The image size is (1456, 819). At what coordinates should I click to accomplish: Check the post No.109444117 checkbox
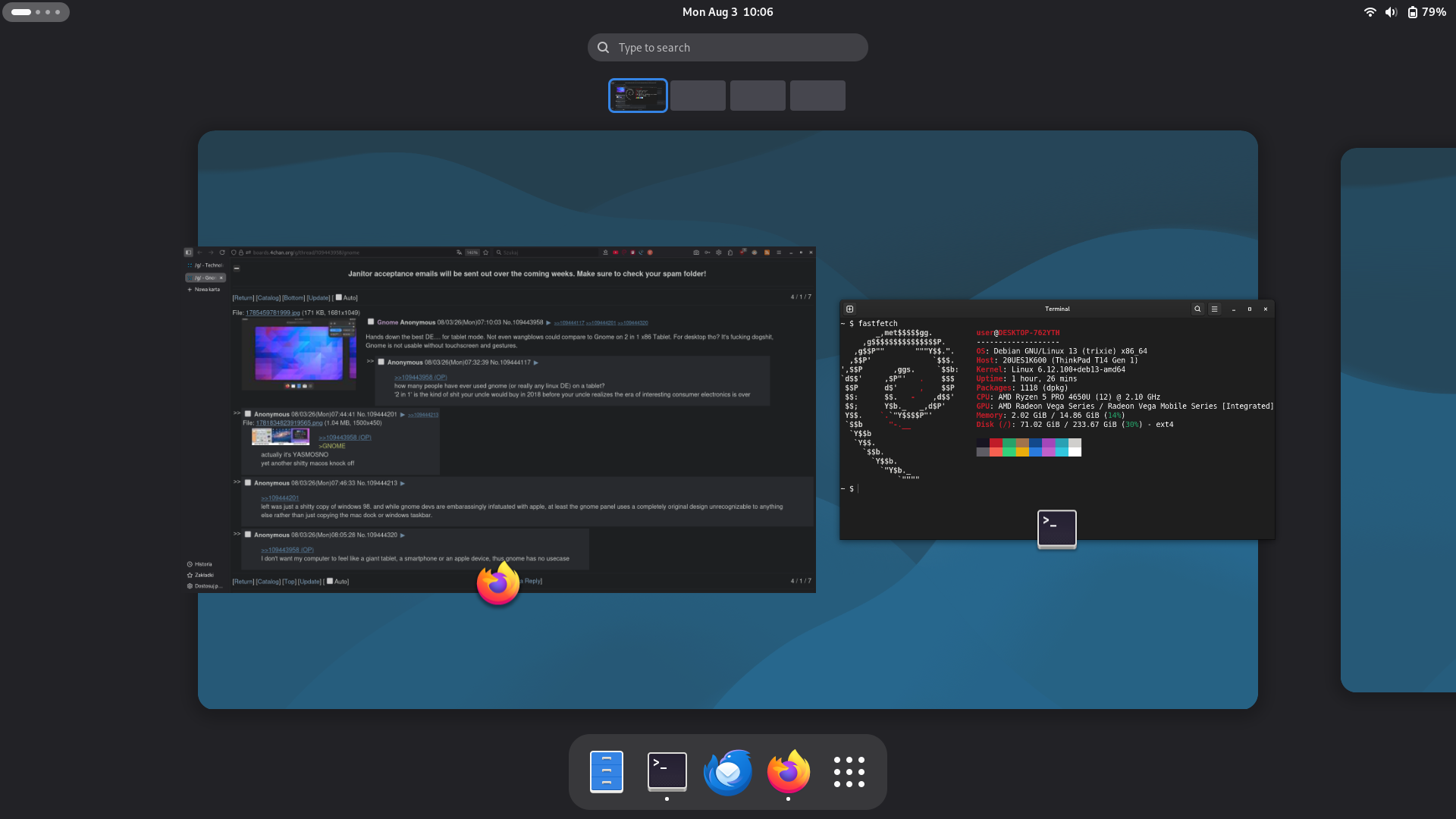(x=381, y=362)
